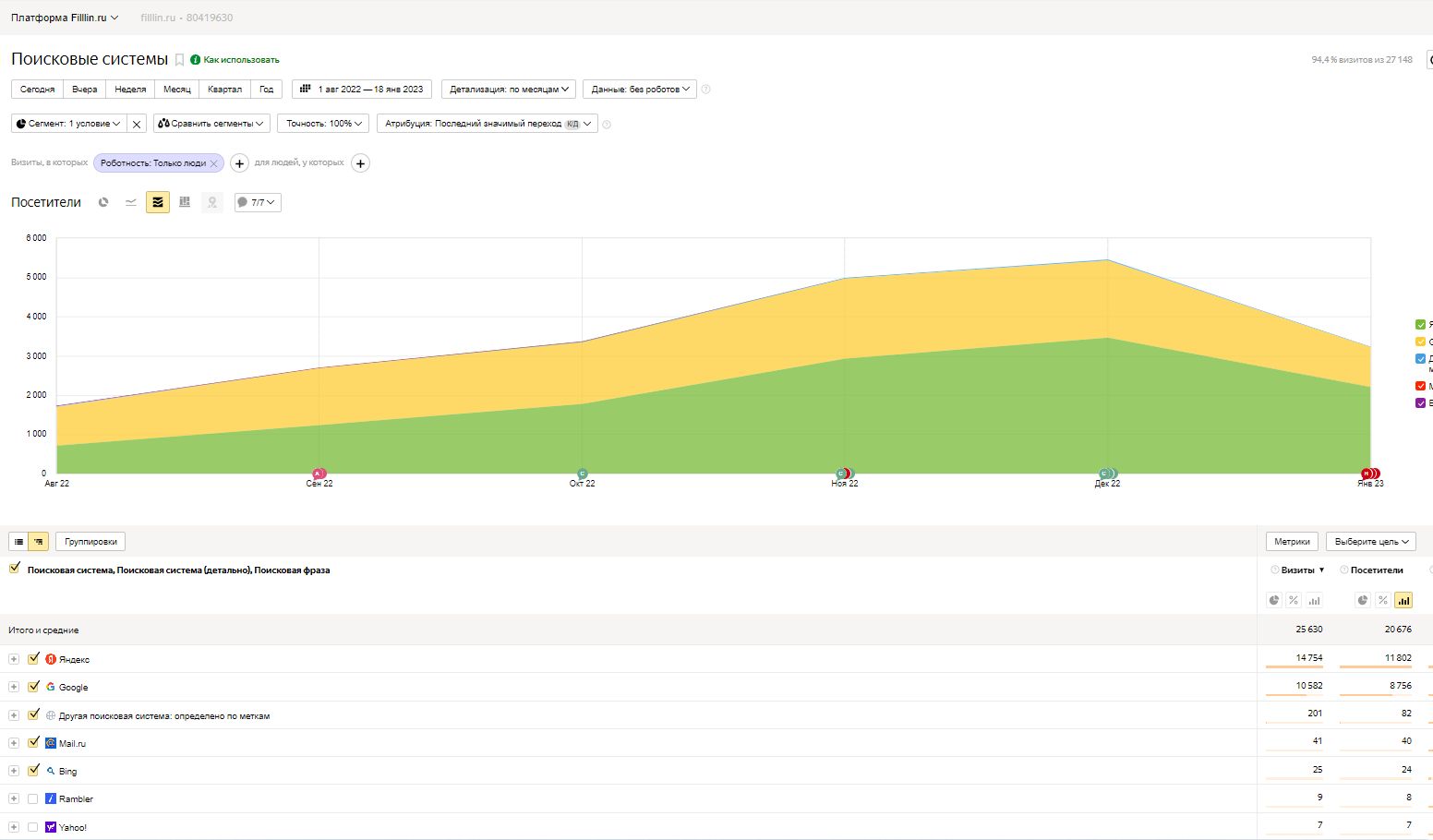Switch table to tree view
Viewport: 1433px width, 840px height.
tap(39, 542)
